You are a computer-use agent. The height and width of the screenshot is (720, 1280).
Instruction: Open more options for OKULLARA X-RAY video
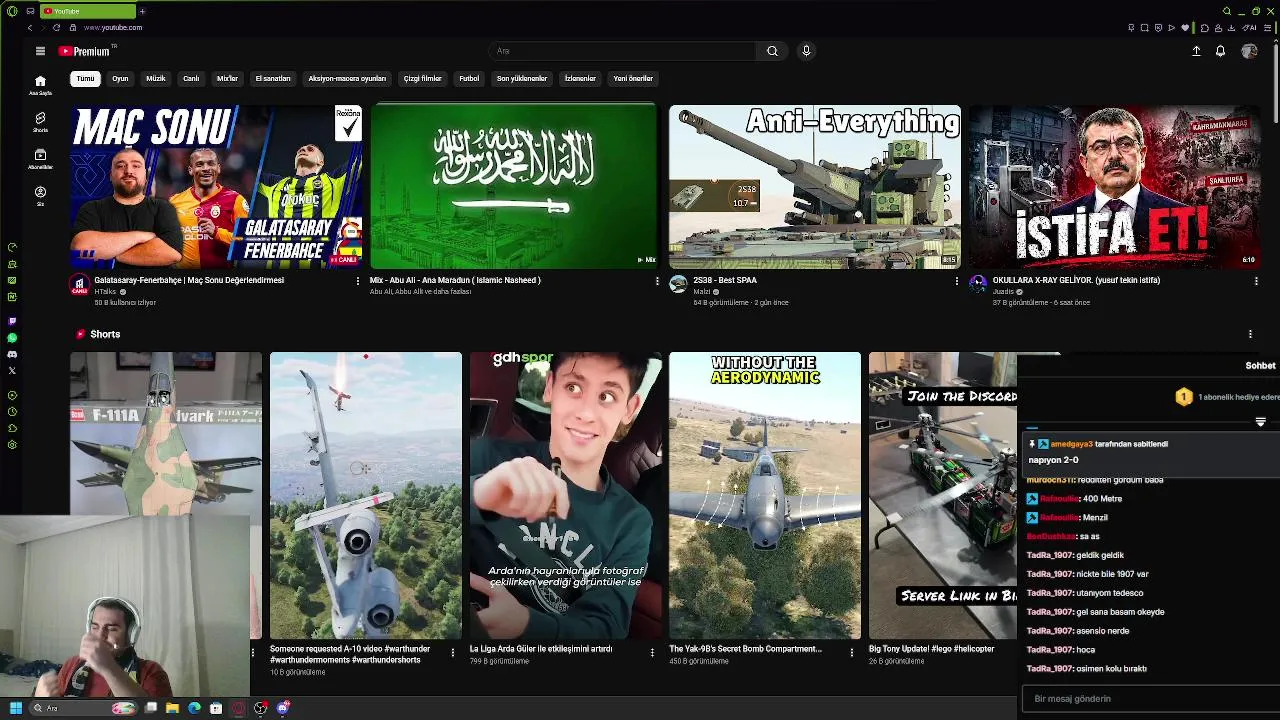coord(1256,281)
